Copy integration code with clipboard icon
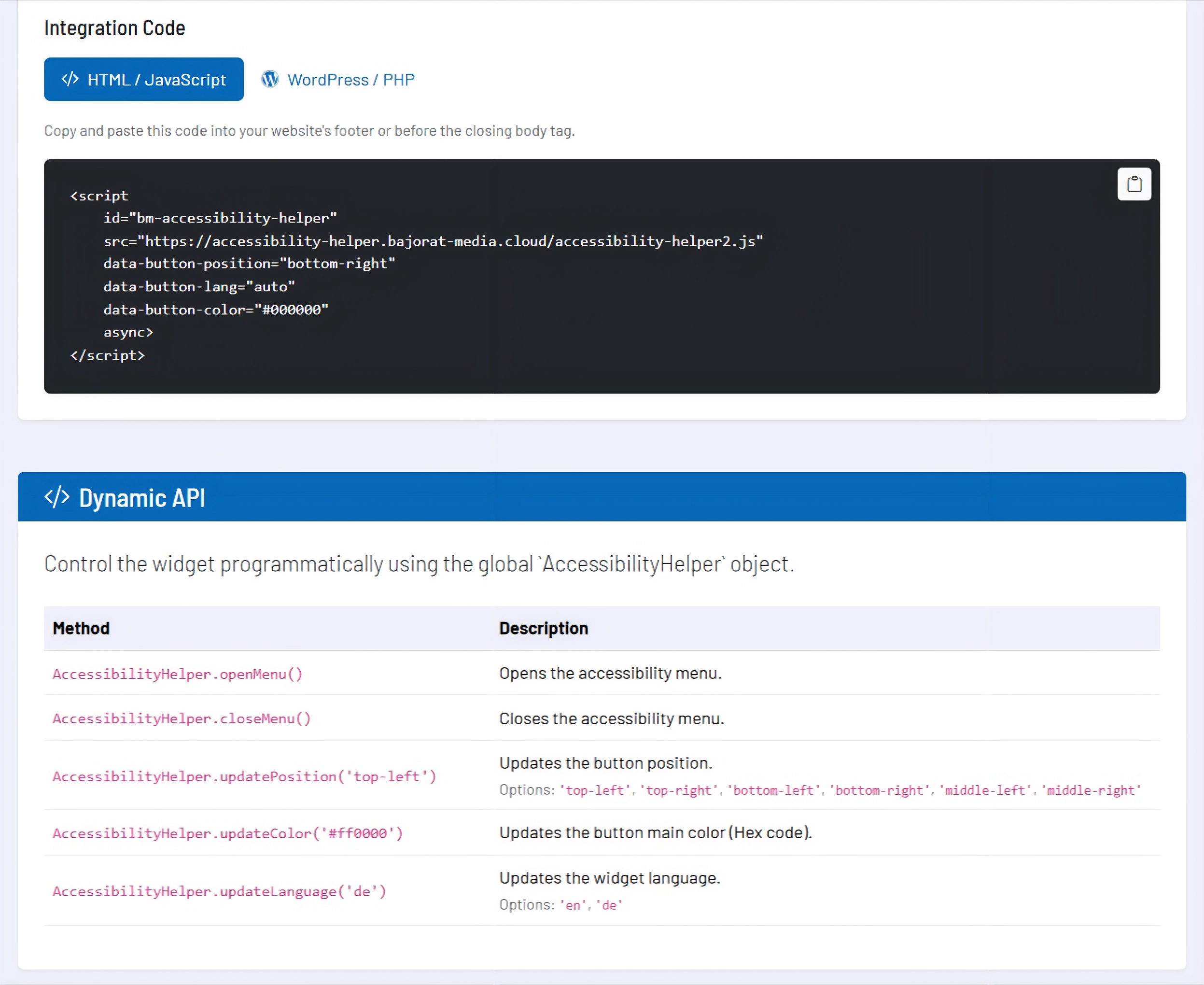Viewport: 1204px width, 985px height. point(1134,184)
